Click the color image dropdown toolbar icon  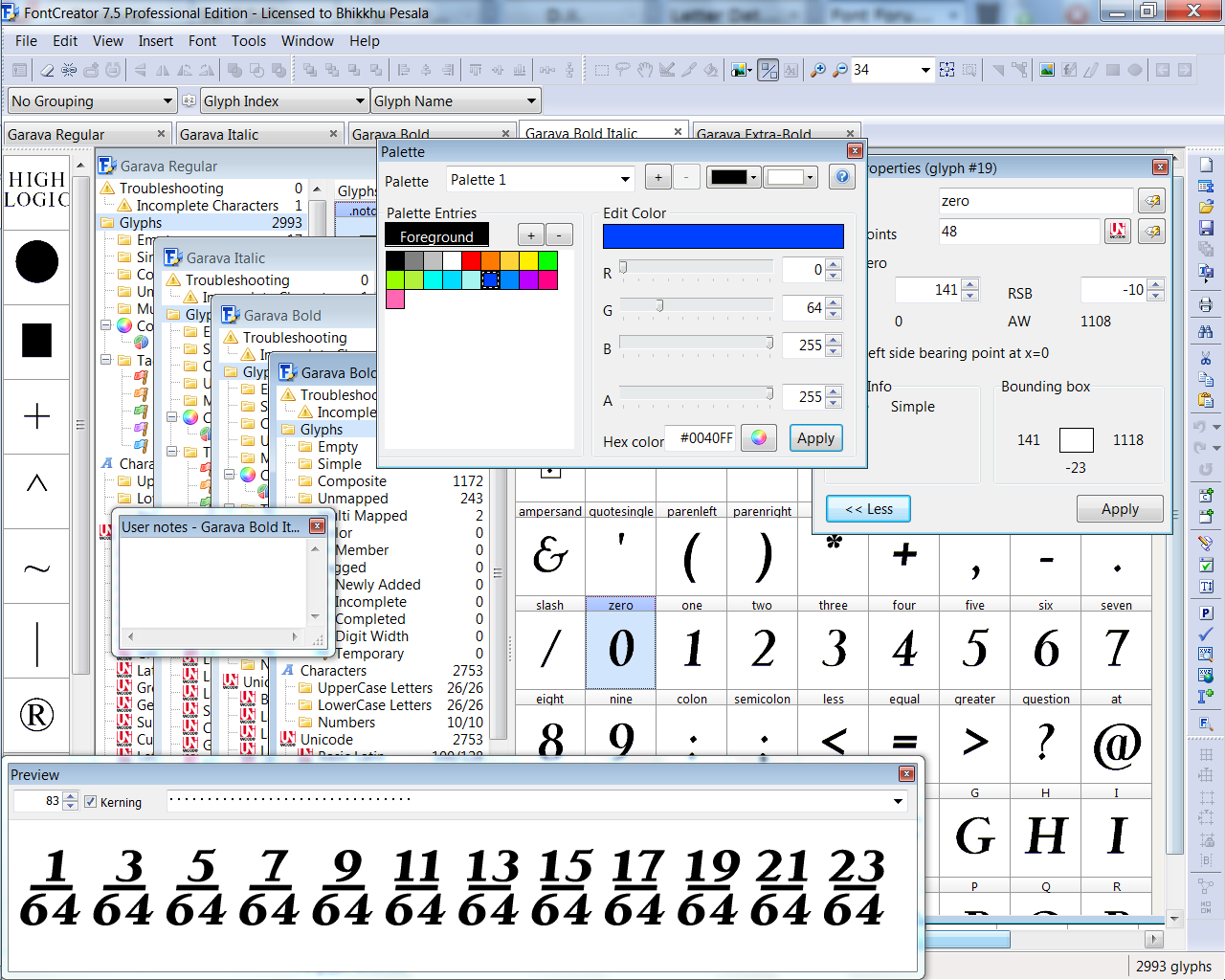coord(740,70)
